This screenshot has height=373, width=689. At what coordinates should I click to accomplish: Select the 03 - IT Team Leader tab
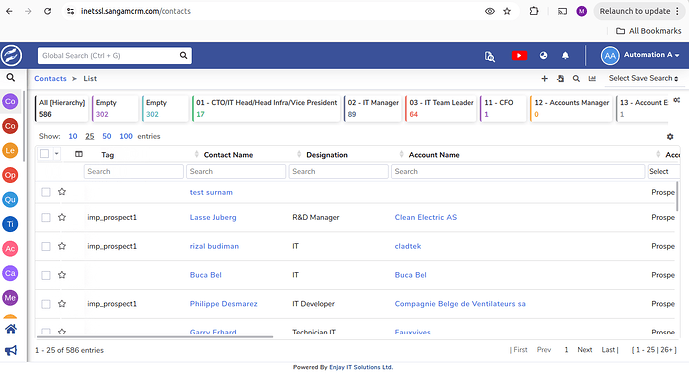[x=441, y=108]
